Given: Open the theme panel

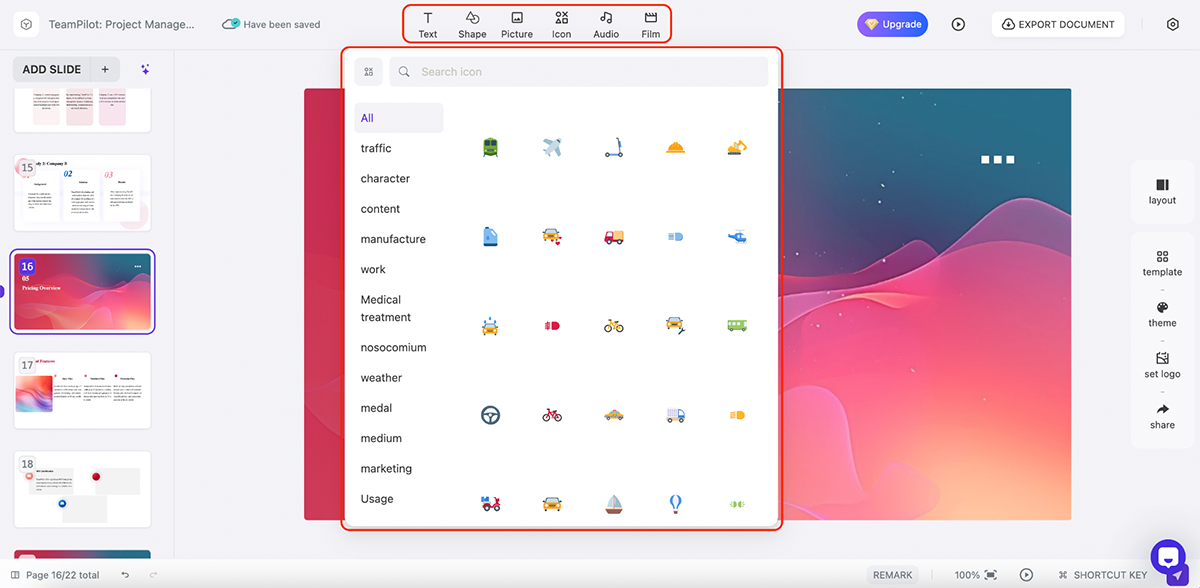Looking at the screenshot, I should [x=1161, y=315].
